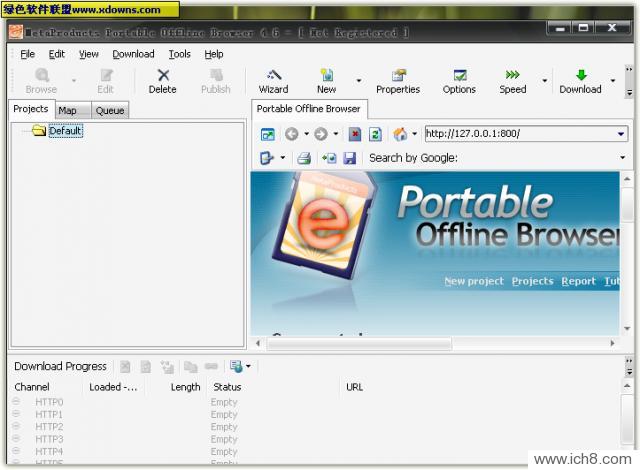
Task: Print the page with printer icon
Action: [304, 158]
